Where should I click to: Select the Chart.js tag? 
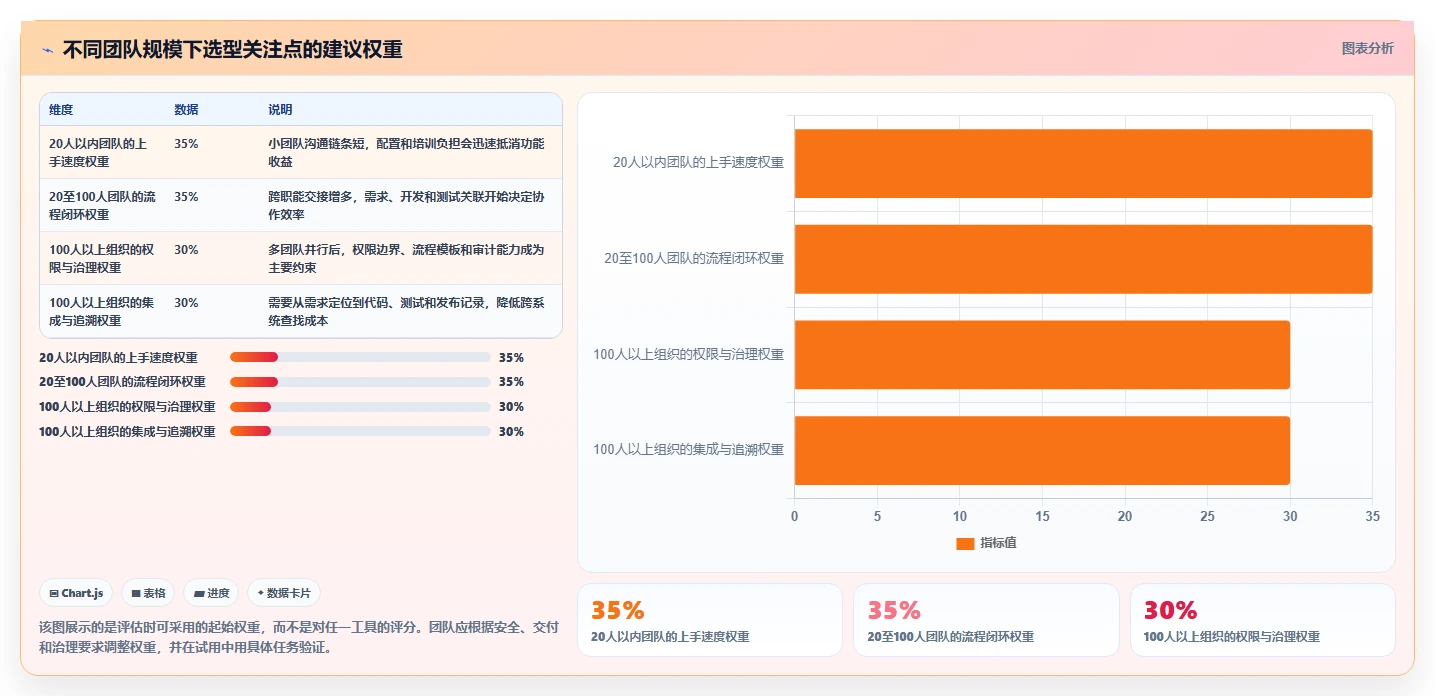[x=77, y=593]
